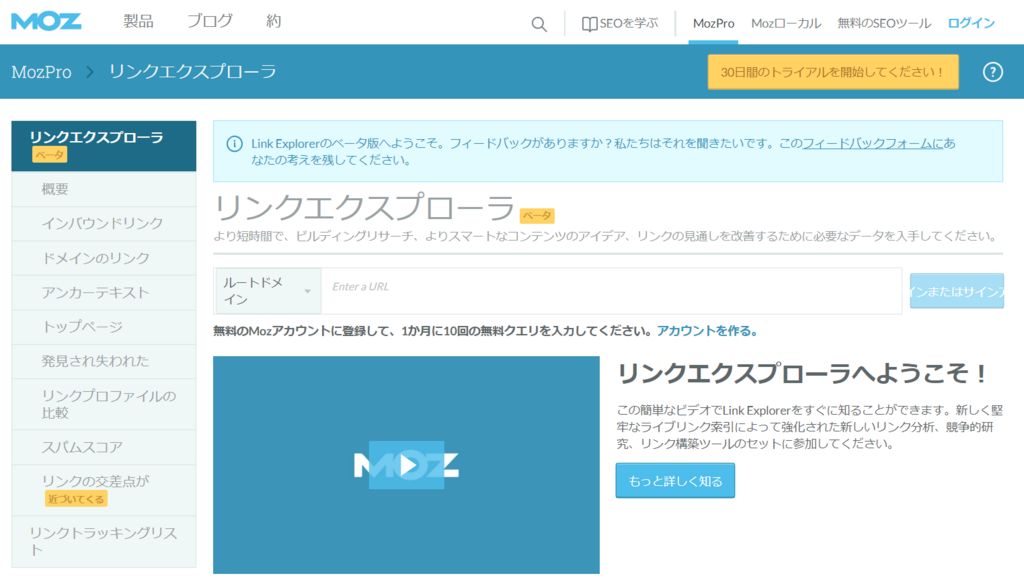Select the Mozローカル tab
The height and width of the screenshot is (582, 1024).
click(x=786, y=24)
